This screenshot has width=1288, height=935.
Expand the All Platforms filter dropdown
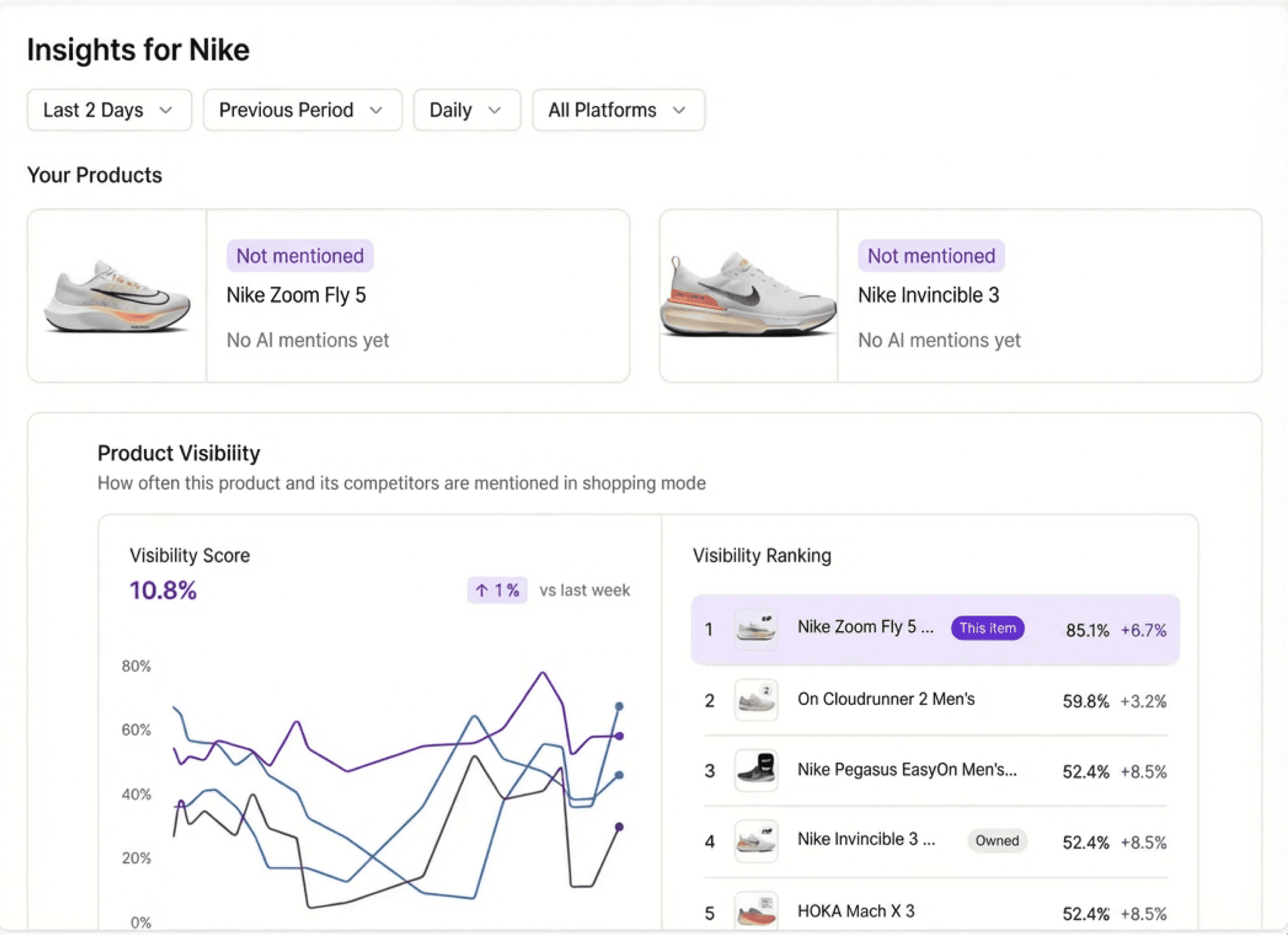[x=618, y=110]
